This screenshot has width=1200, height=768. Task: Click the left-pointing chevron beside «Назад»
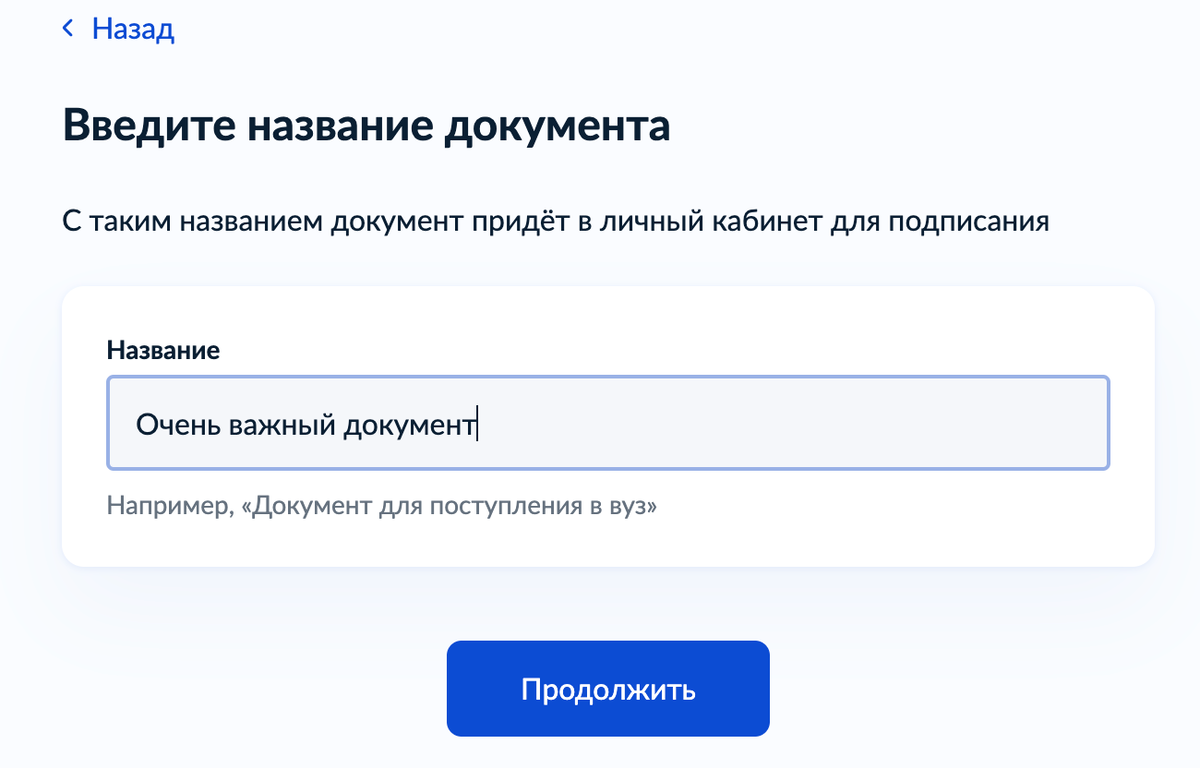68,28
